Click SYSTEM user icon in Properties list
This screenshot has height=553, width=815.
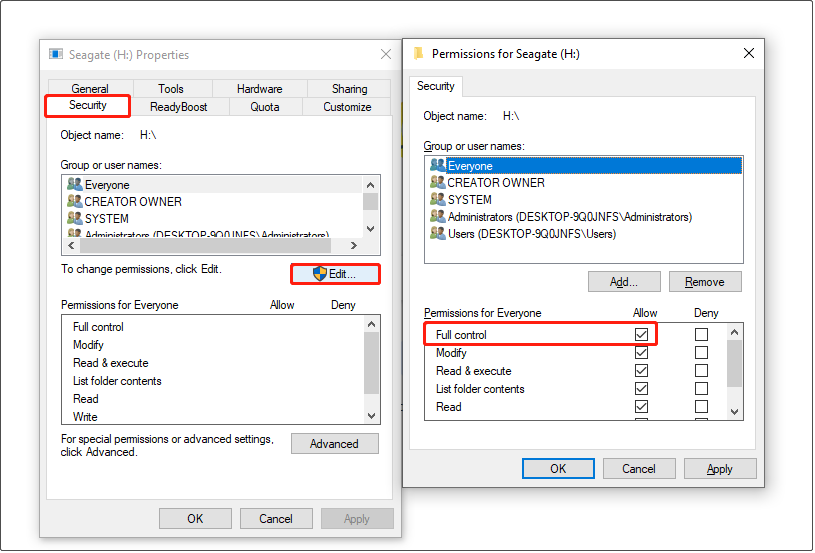click(x=75, y=218)
